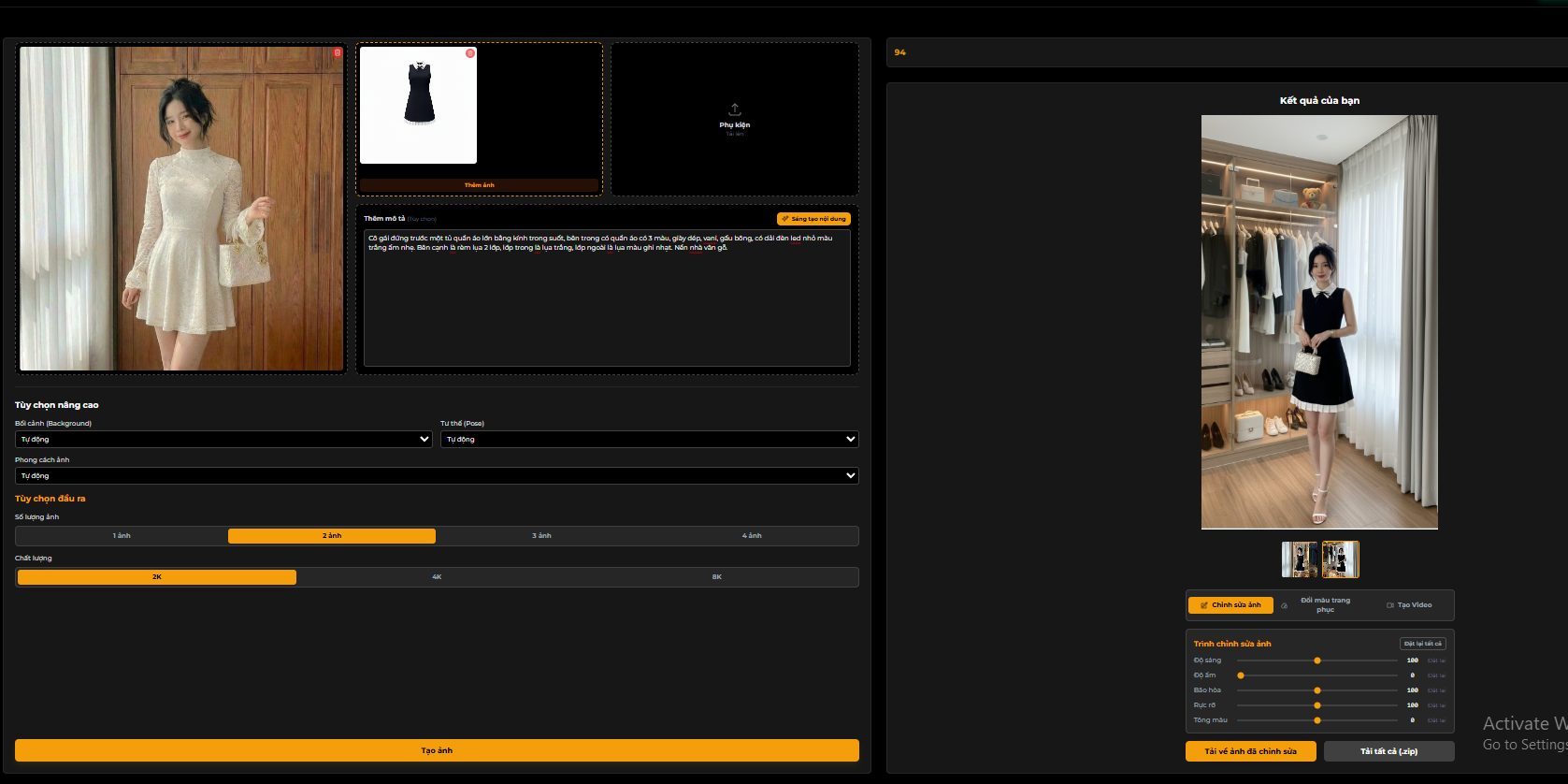Click Thêm ảnh to add clothing image
The height and width of the screenshot is (784, 1568).
point(479,185)
